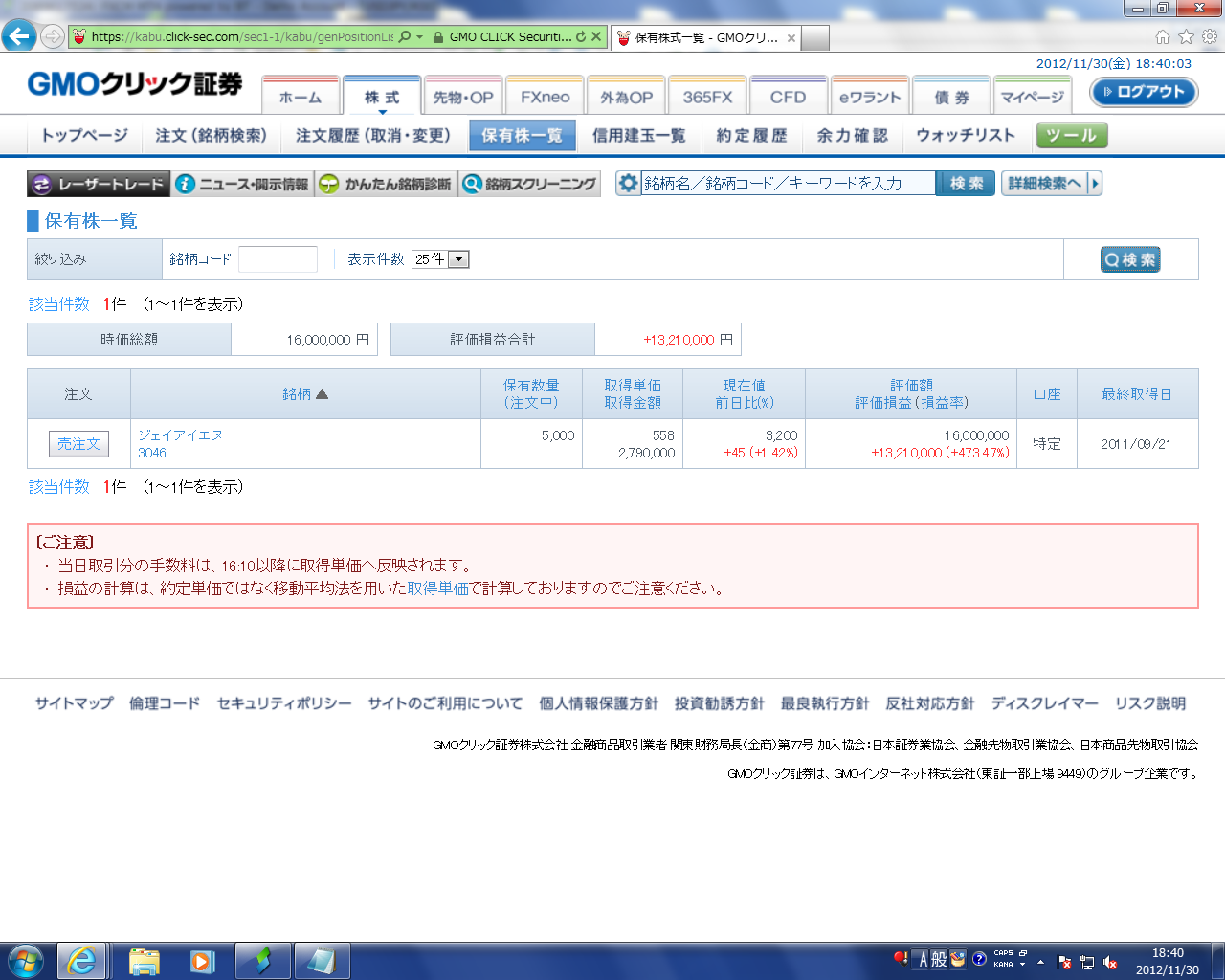Open ニュース・開示情報 info button

pos(243,184)
